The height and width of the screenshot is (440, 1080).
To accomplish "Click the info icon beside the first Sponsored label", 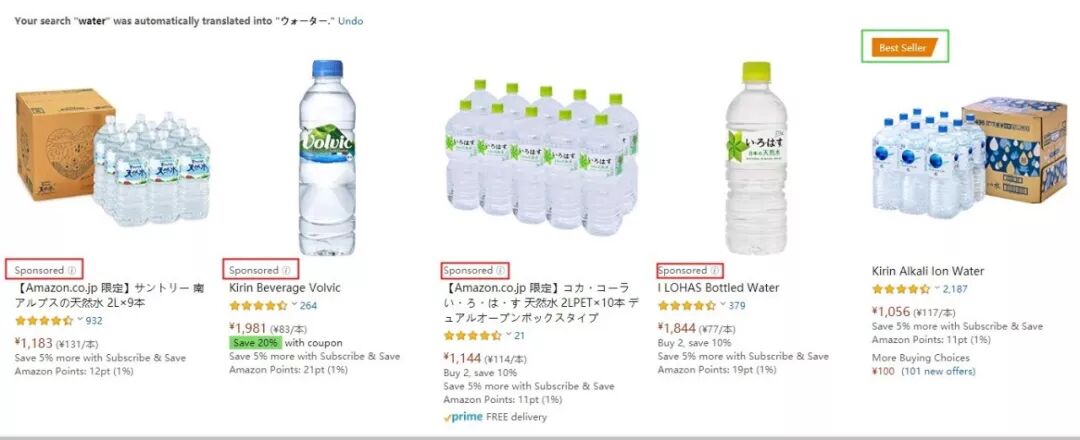I will click(72, 271).
